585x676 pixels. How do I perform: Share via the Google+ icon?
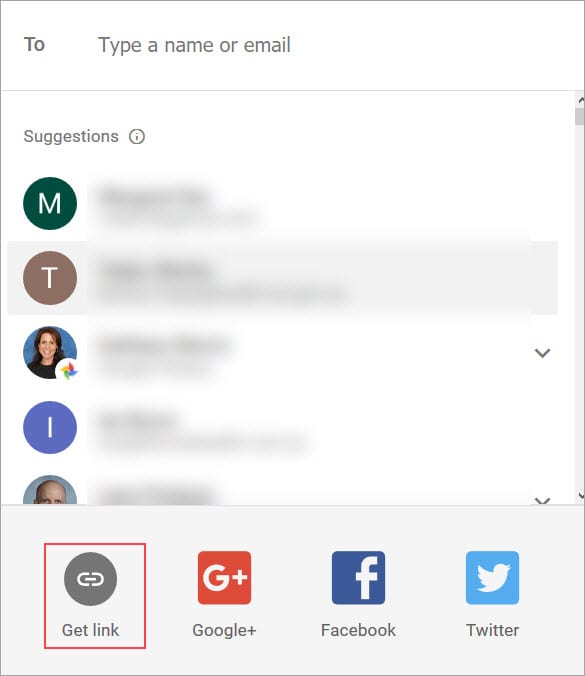click(224, 578)
